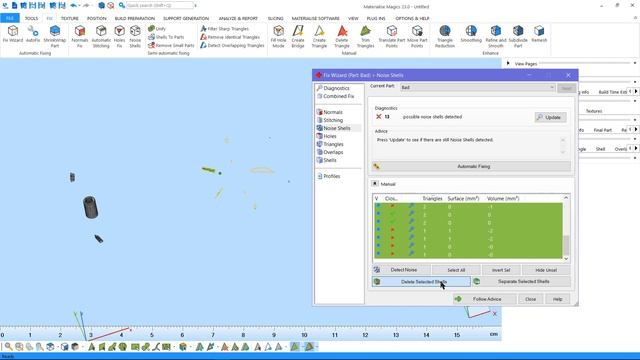Click Remove Small Parts command
Screen dimensions: 640x360
click(x=171, y=45)
